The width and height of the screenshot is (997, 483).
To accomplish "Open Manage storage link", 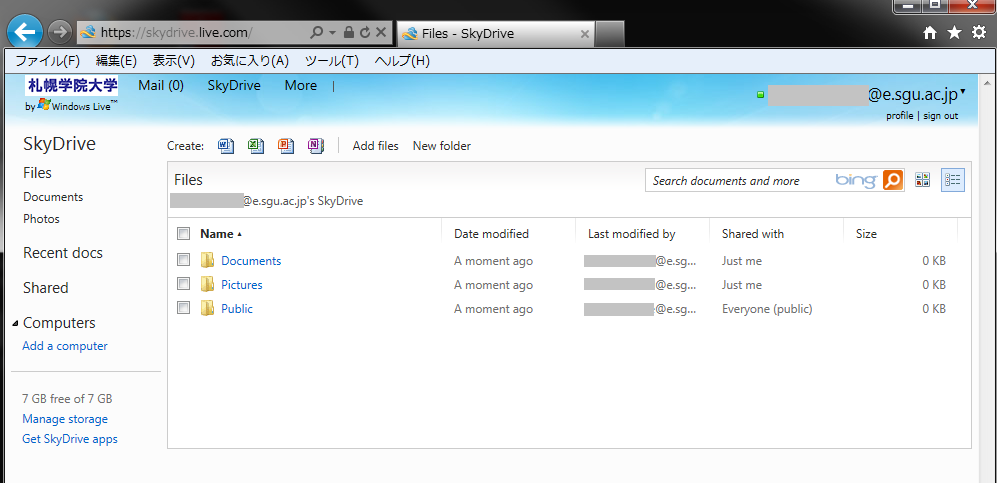I will pyautogui.click(x=65, y=419).
